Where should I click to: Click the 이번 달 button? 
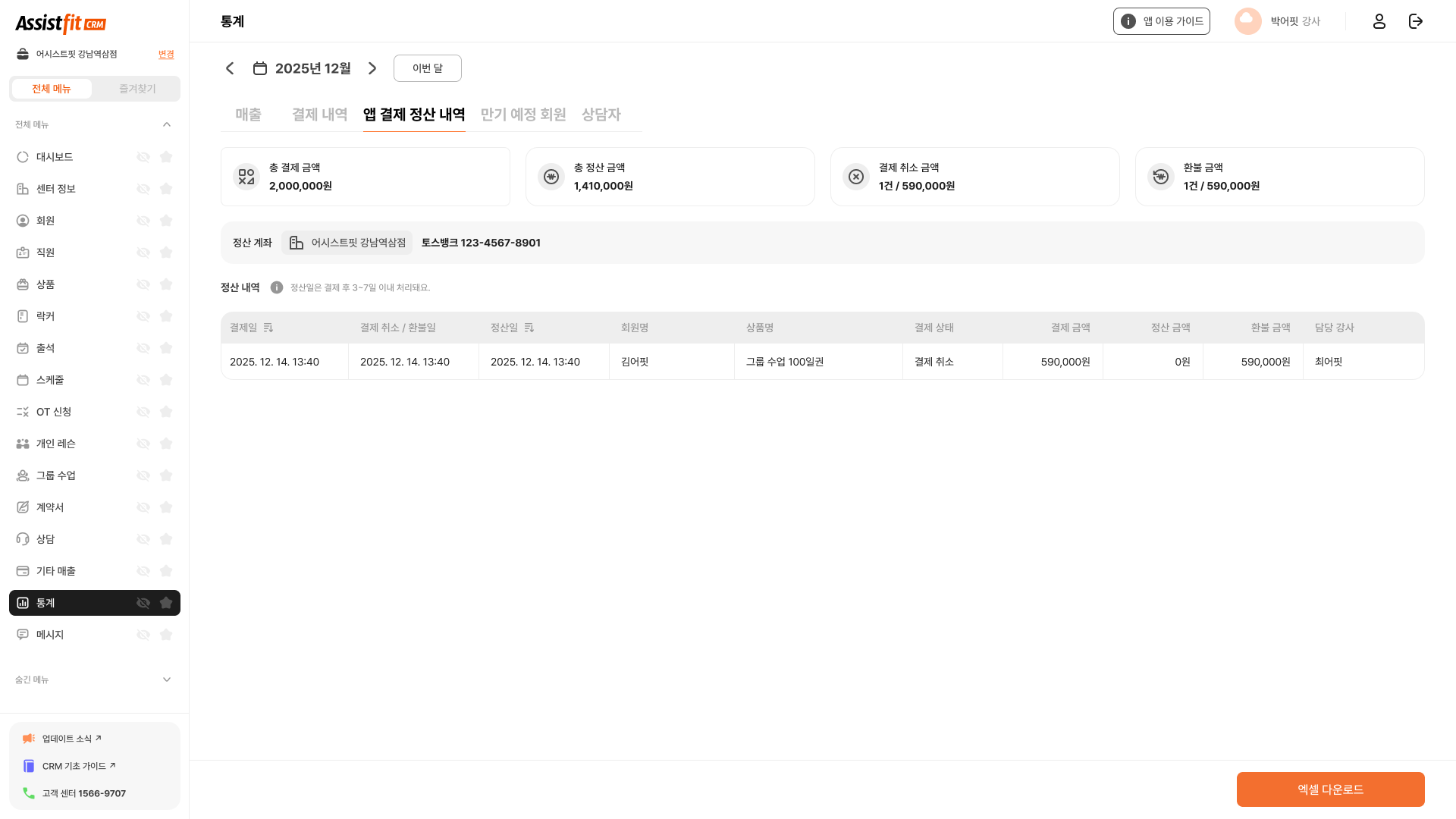coord(427,67)
